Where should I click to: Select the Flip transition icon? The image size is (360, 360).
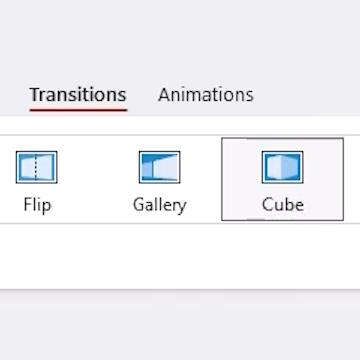pos(36,167)
